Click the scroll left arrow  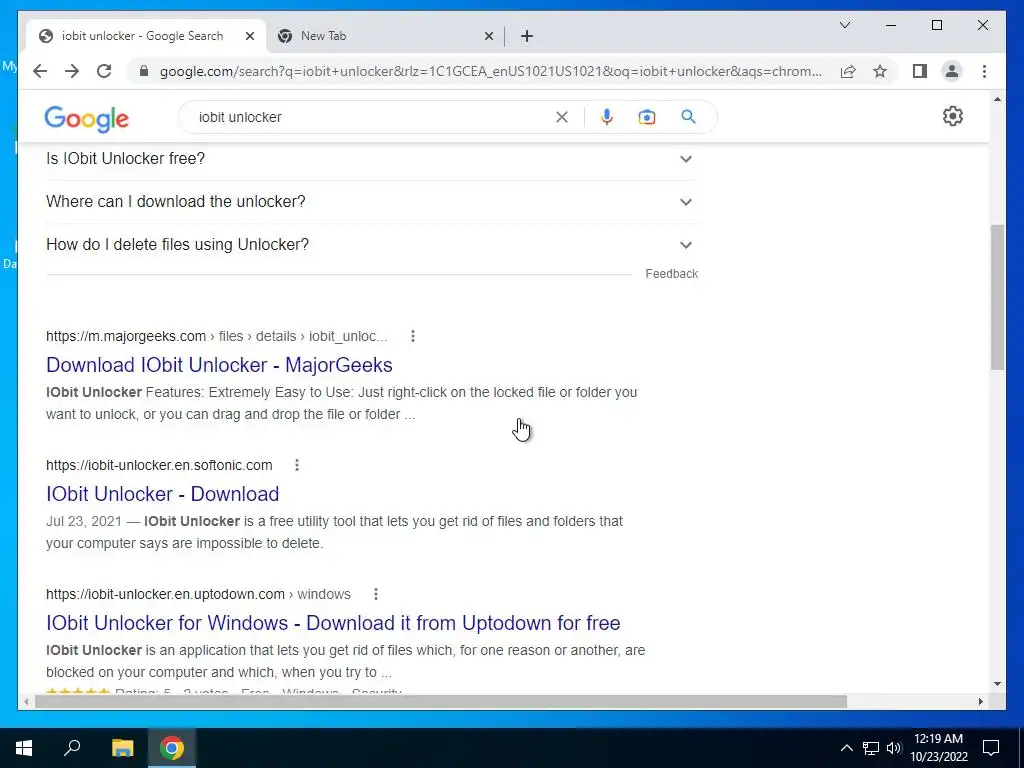point(26,702)
